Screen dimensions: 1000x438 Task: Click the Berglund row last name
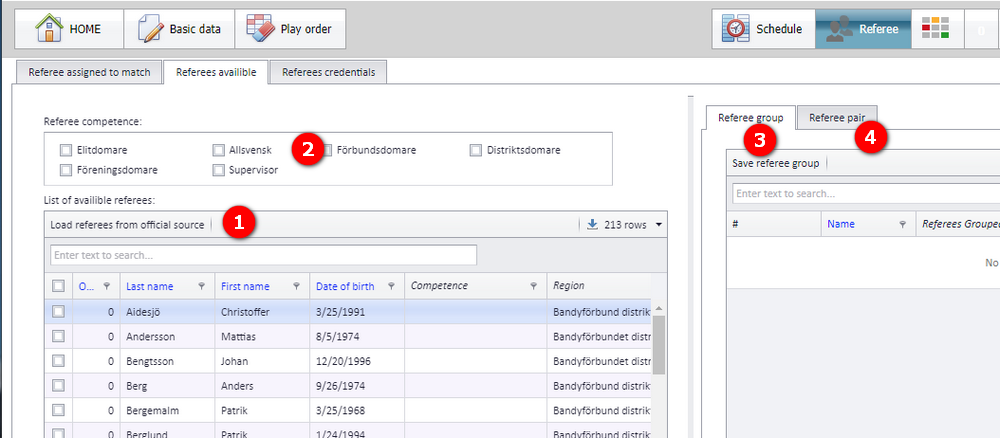[146, 434]
